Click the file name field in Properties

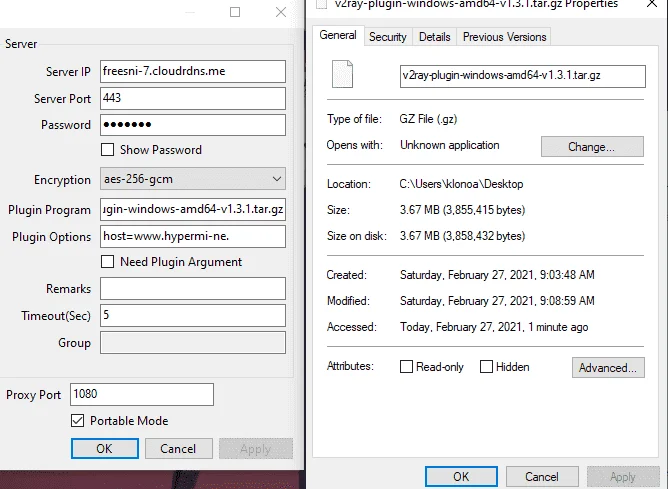coord(523,76)
